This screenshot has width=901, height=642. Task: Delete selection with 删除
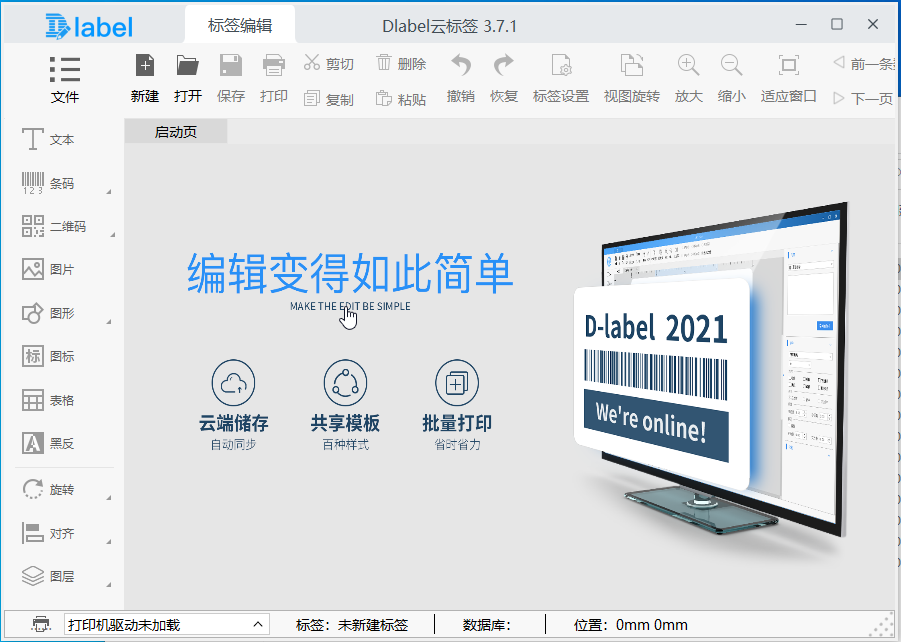(401, 63)
